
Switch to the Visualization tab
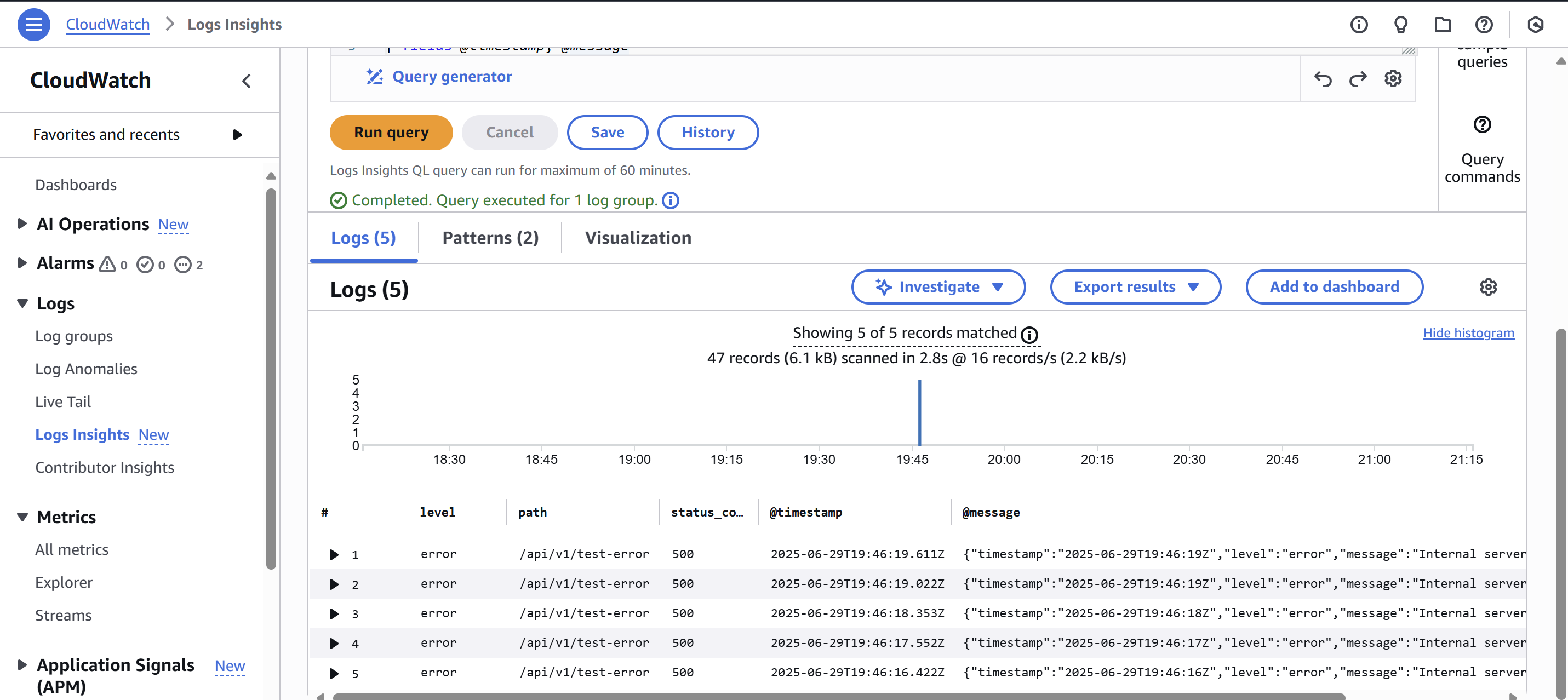[x=638, y=238]
